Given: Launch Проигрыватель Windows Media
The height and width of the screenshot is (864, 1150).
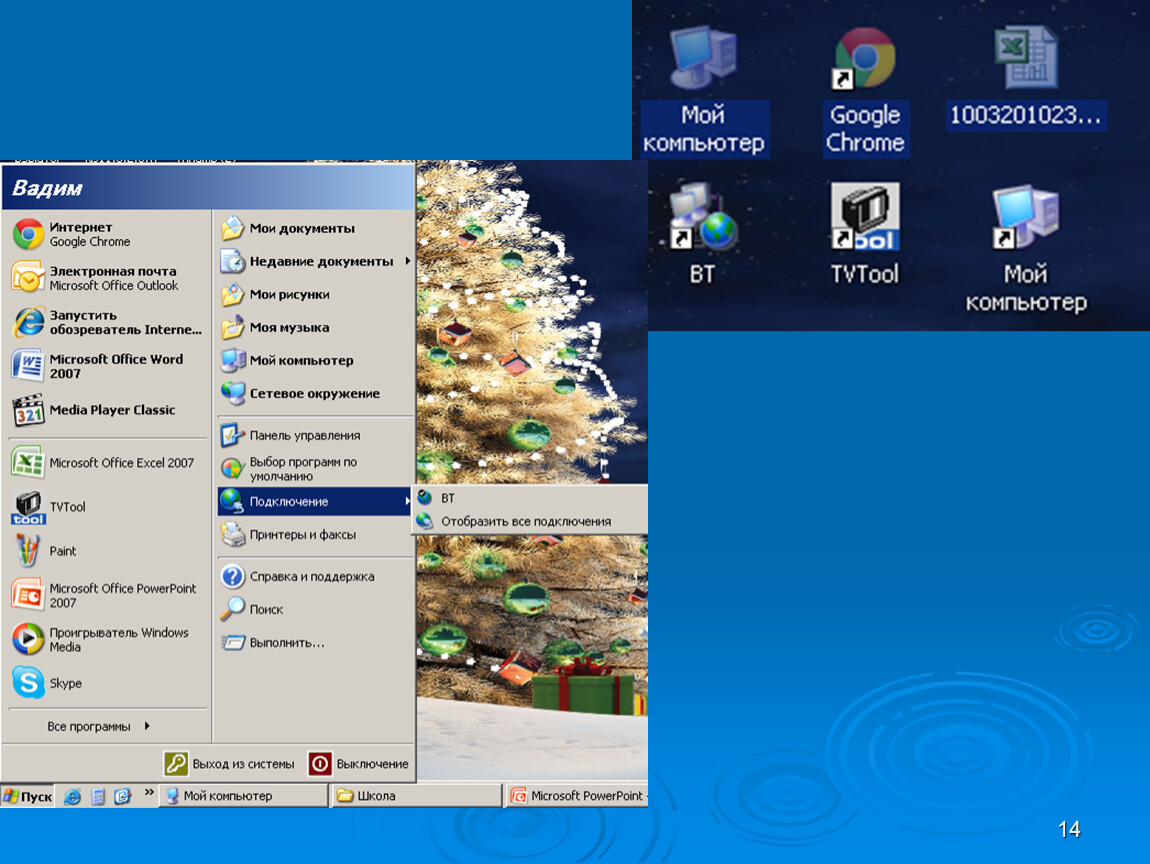Looking at the screenshot, I should coord(107,639).
